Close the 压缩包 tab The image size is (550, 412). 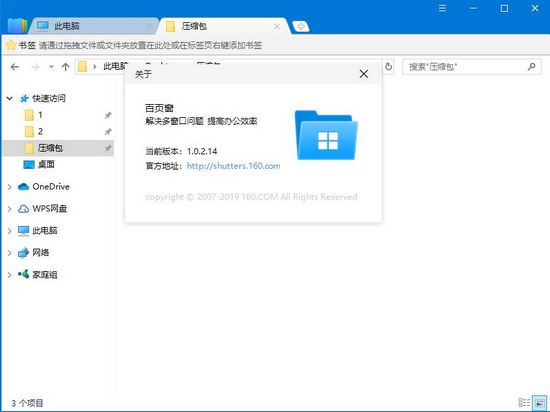(277, 26)
